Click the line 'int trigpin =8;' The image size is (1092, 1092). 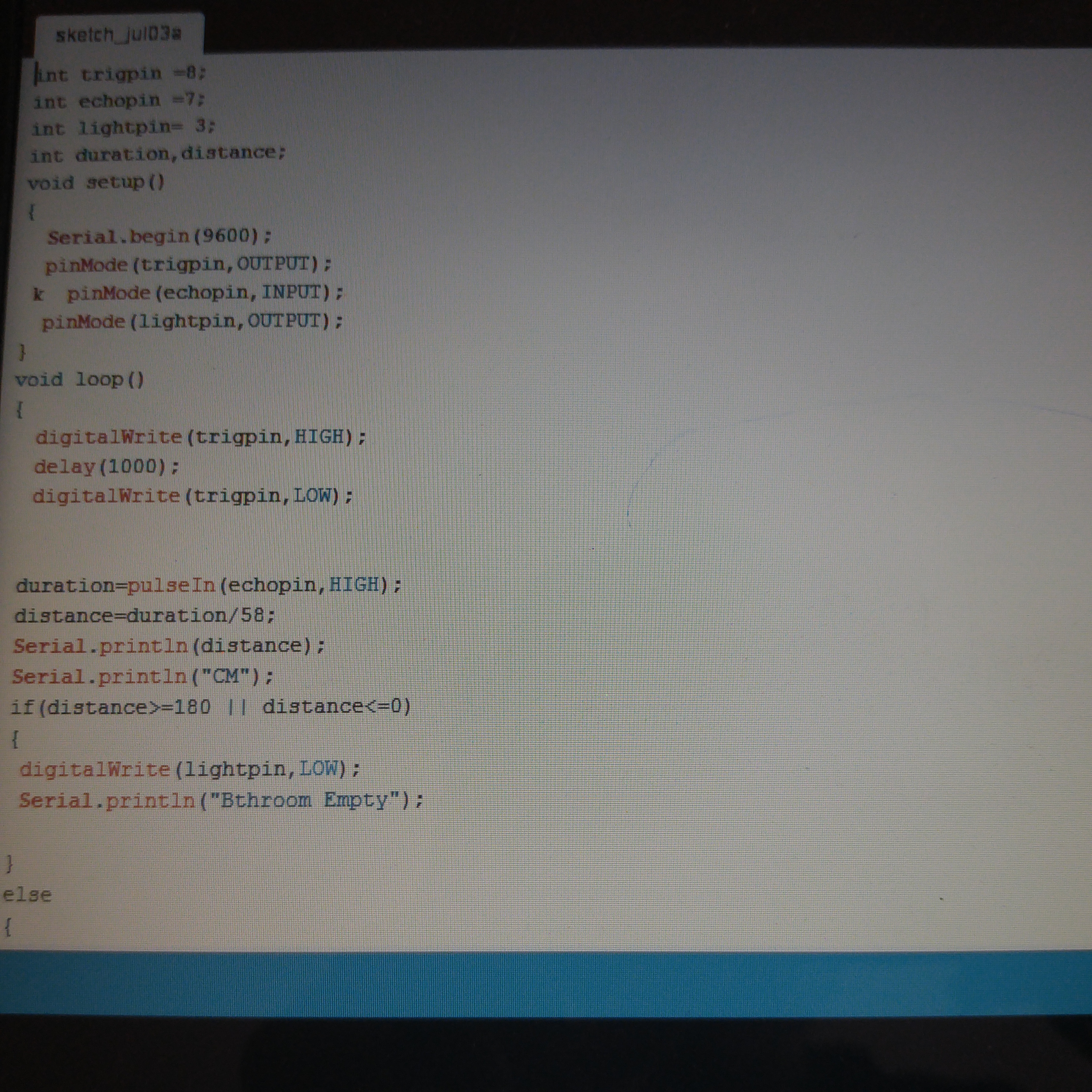point(120,74)
